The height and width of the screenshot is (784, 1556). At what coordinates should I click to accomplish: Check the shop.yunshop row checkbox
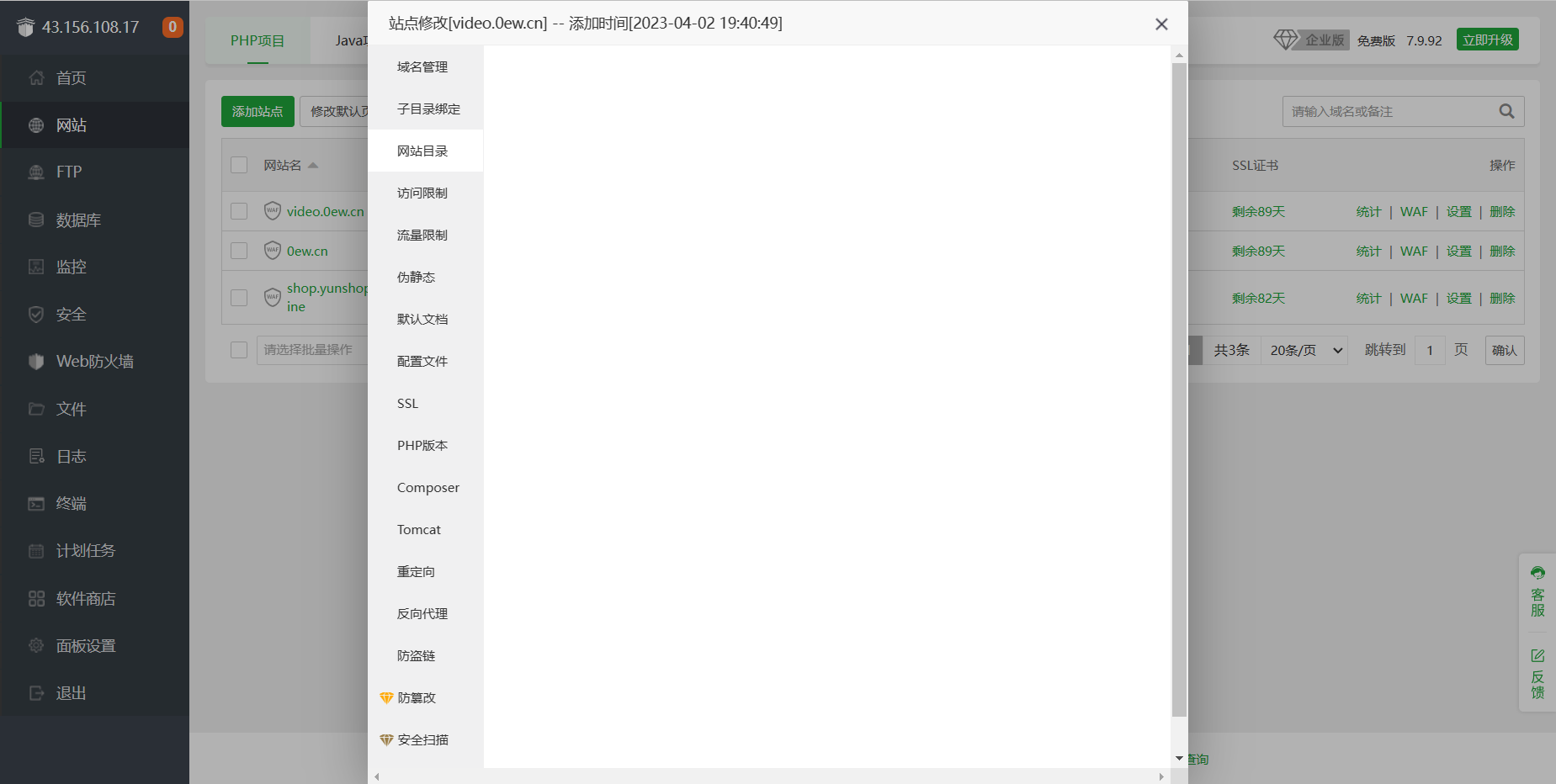click(x=239, y=298)
